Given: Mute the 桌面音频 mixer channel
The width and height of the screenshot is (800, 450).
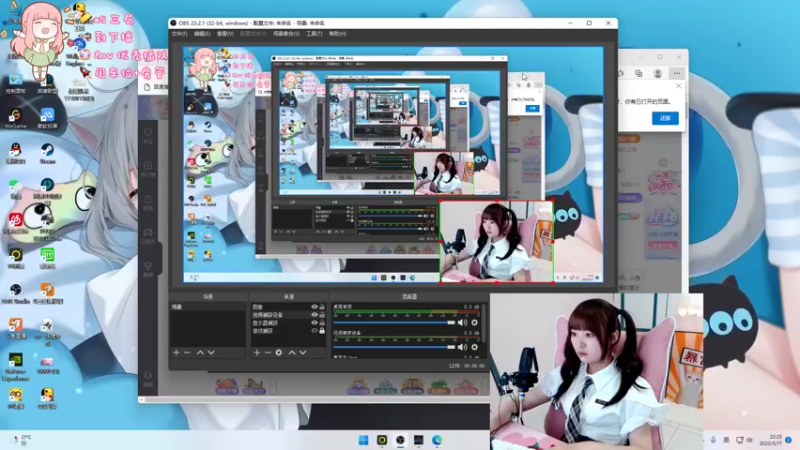Looking at the screenshot, I should click(462, 322).
